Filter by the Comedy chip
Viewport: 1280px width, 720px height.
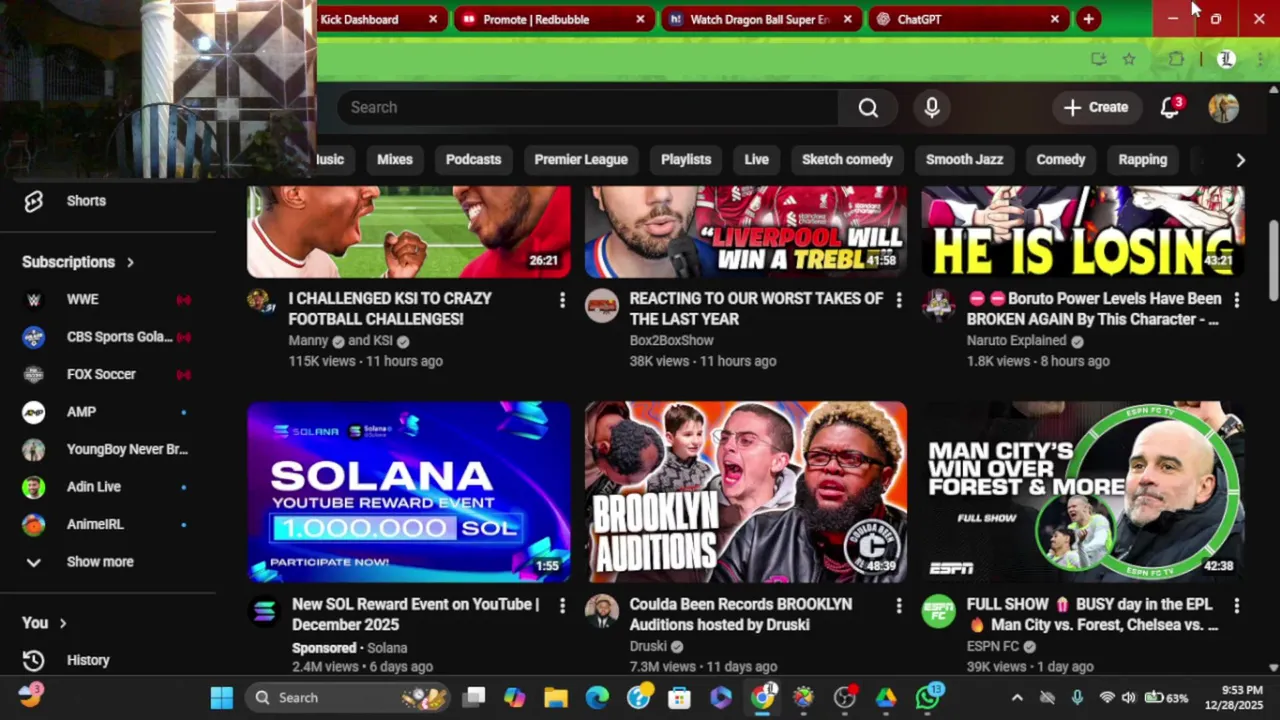1061,159
